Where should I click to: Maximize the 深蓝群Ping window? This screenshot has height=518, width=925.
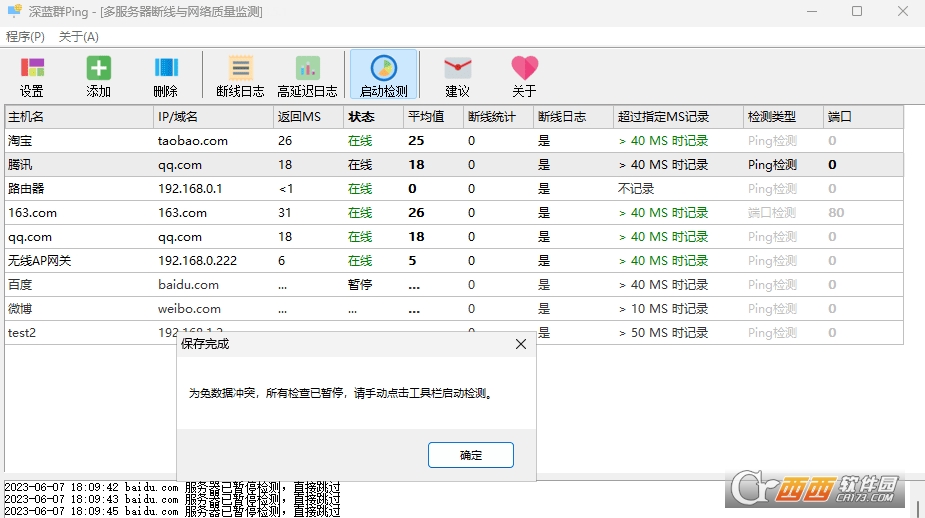coord(857,11)
